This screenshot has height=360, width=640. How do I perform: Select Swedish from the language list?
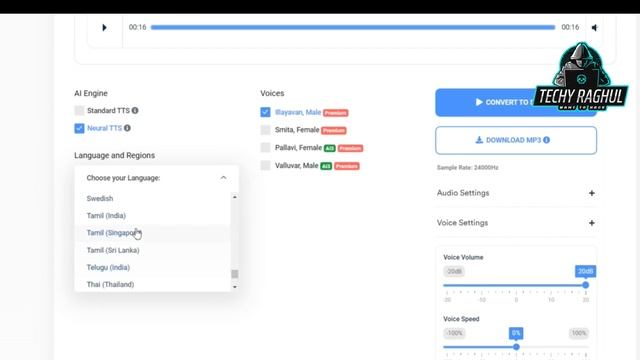point(153,198)
